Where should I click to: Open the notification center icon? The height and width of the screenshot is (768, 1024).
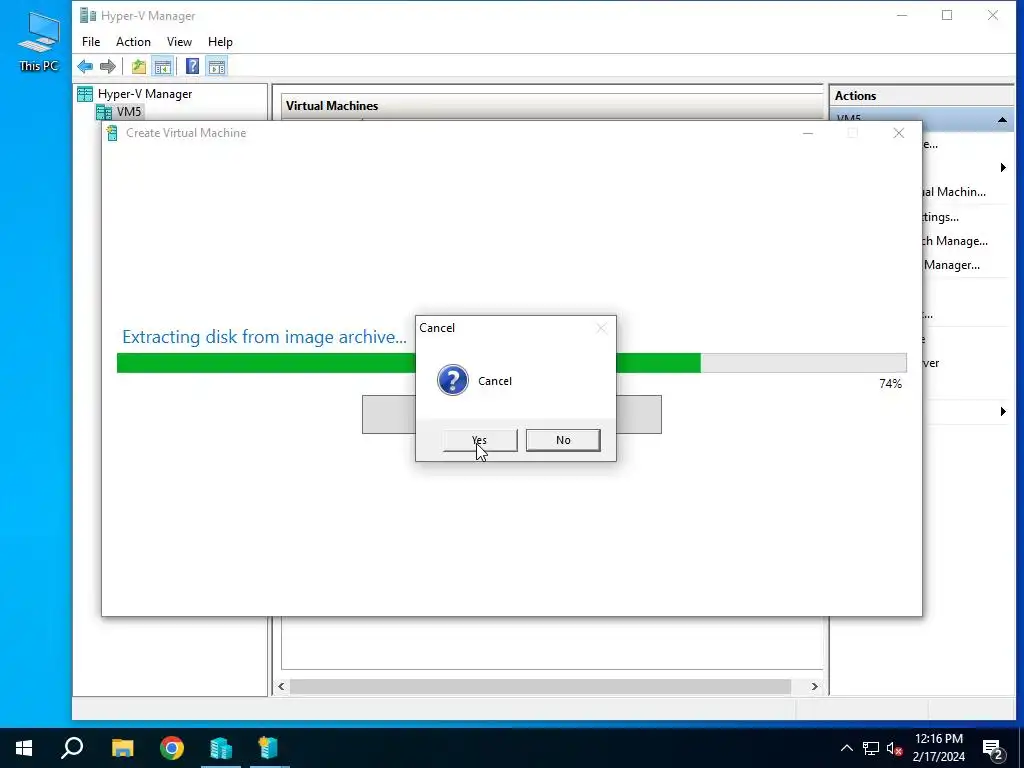[993, 749]
